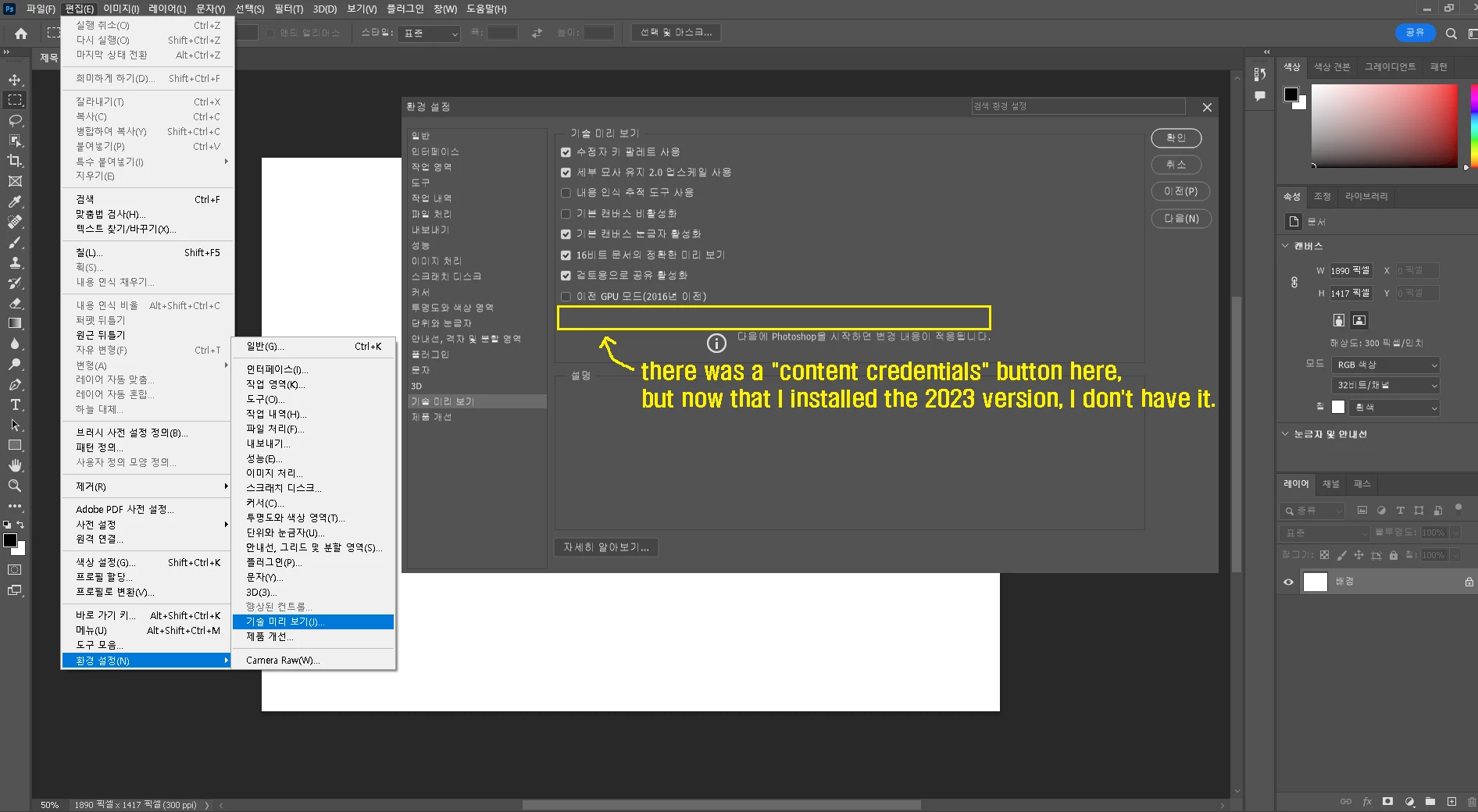Enable 내용 인식 추적 도구 사용 checkbox
This screenshot has width=1478, height=812.
tap(566, 193)
